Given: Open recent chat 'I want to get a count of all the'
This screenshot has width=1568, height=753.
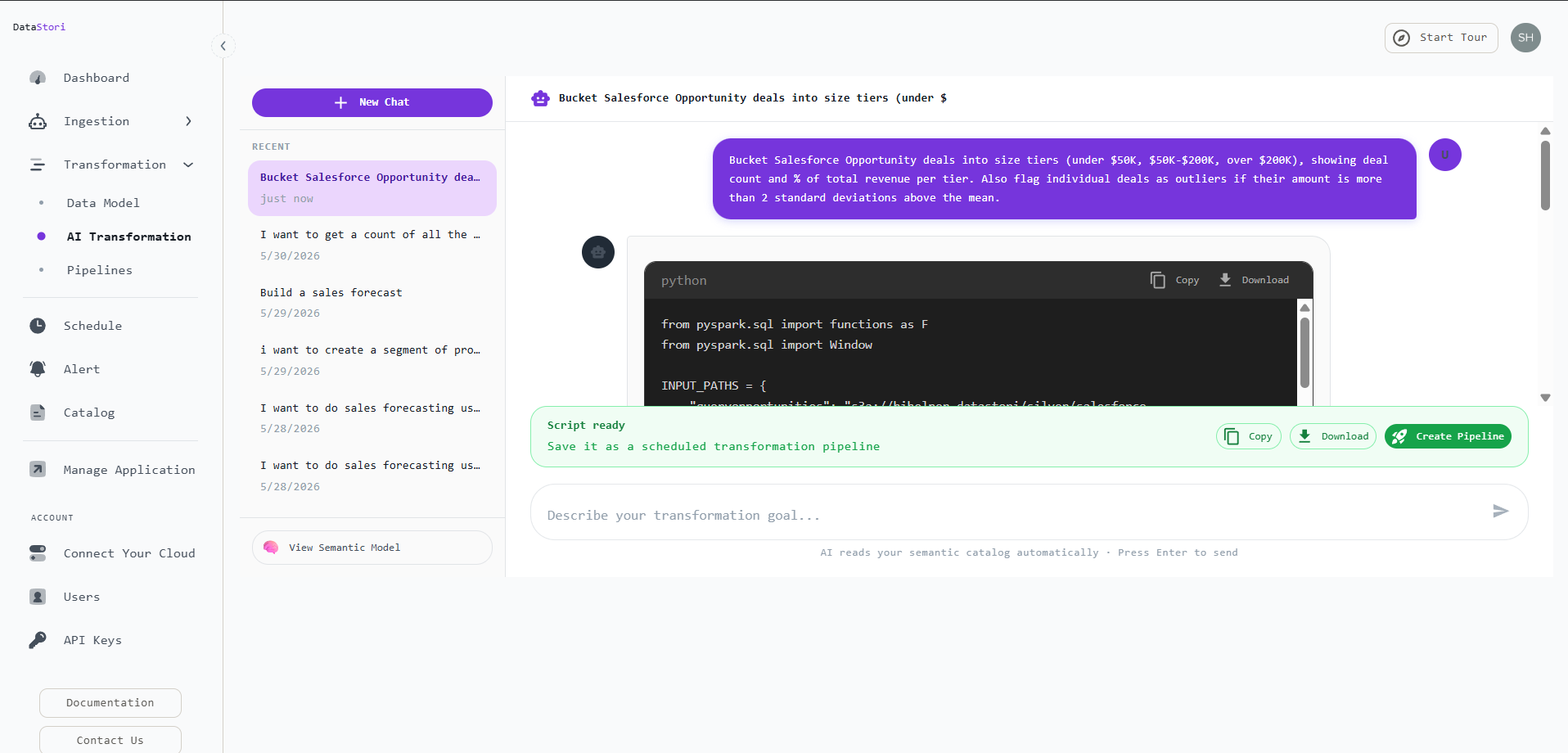Looking at the screenshot, I should [x=372, y=245].
